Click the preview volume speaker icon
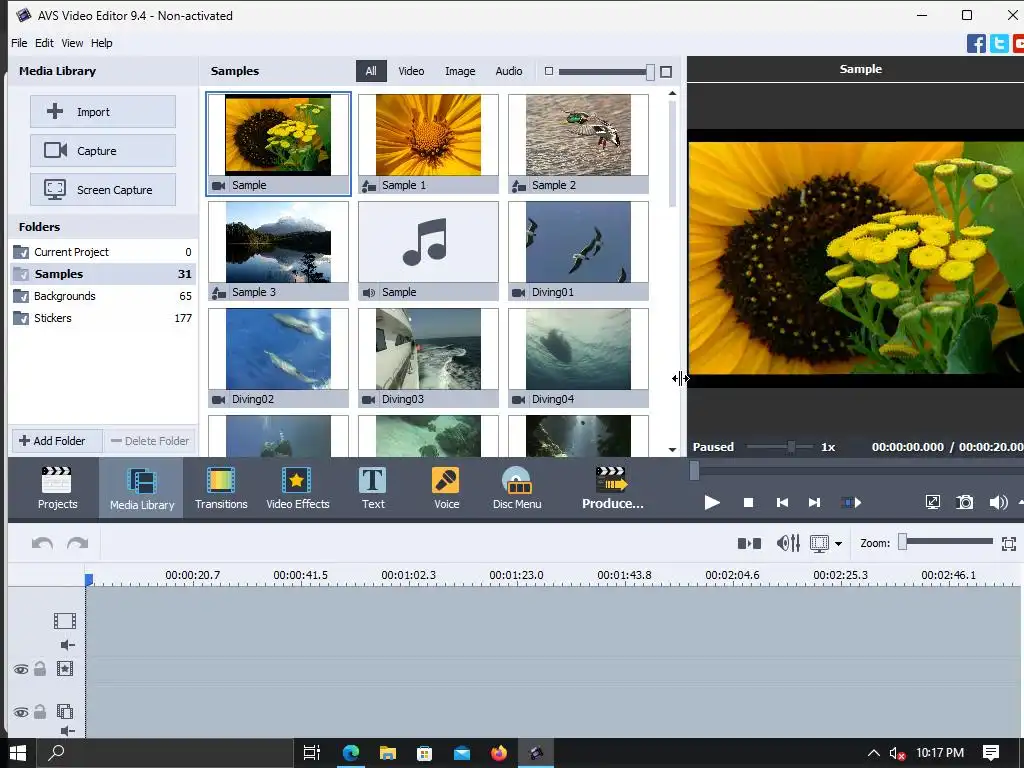This screenshot has height=768, width=1024. 998,502
